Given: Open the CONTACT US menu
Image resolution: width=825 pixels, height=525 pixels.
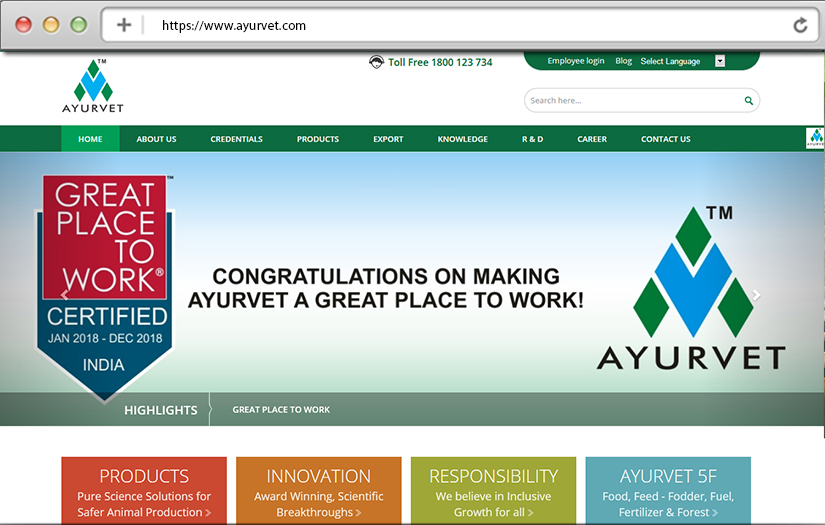Looking at the screenshot, I should [666, 139].
